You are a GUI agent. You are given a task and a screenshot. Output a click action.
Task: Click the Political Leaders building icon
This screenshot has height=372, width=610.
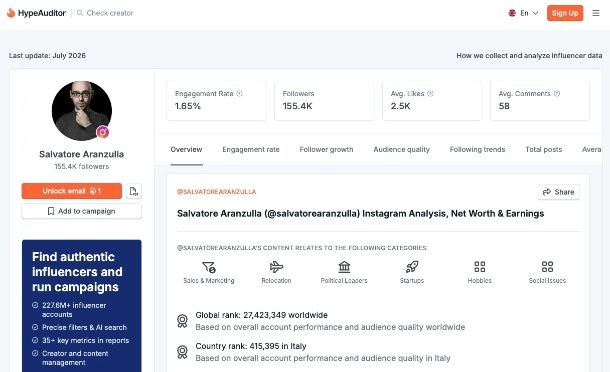(x=344, y=267)
